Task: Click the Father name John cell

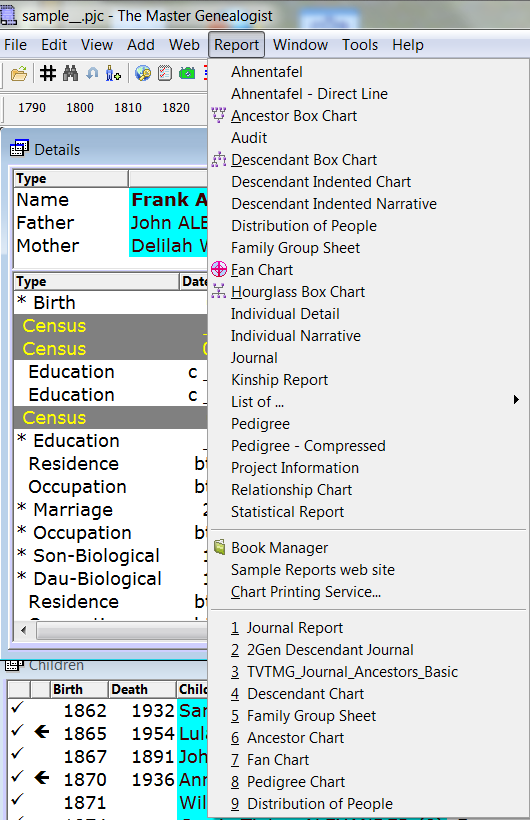Action: point(168,222)
